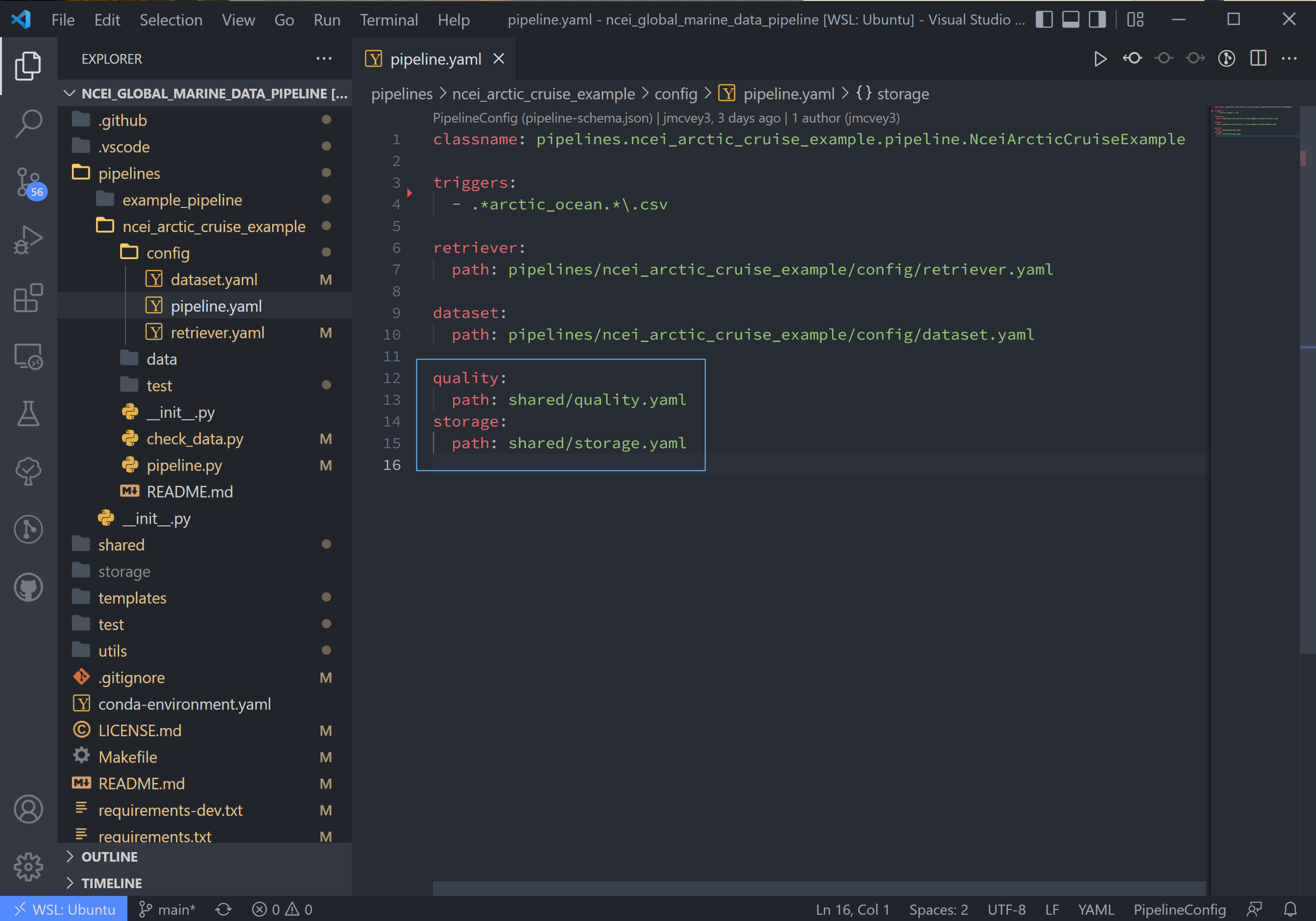Viewport: 1316px width, 921px height.
Task: Click the horizontal scrollbar of the editor
Action: 819,888
